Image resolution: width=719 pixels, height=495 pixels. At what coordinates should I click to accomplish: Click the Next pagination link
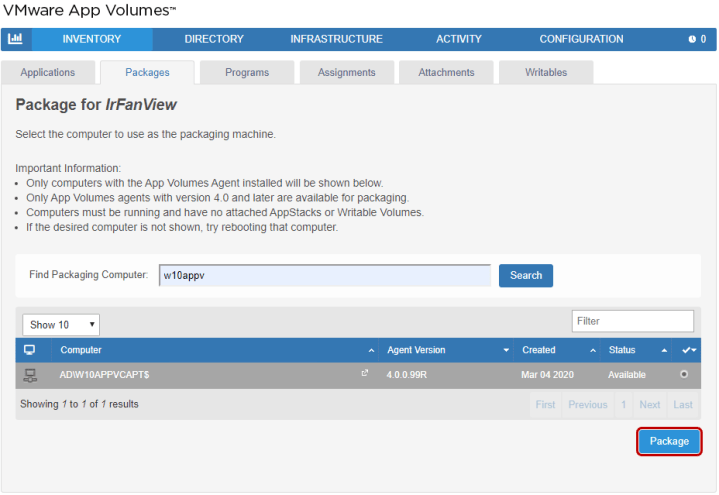650,405
